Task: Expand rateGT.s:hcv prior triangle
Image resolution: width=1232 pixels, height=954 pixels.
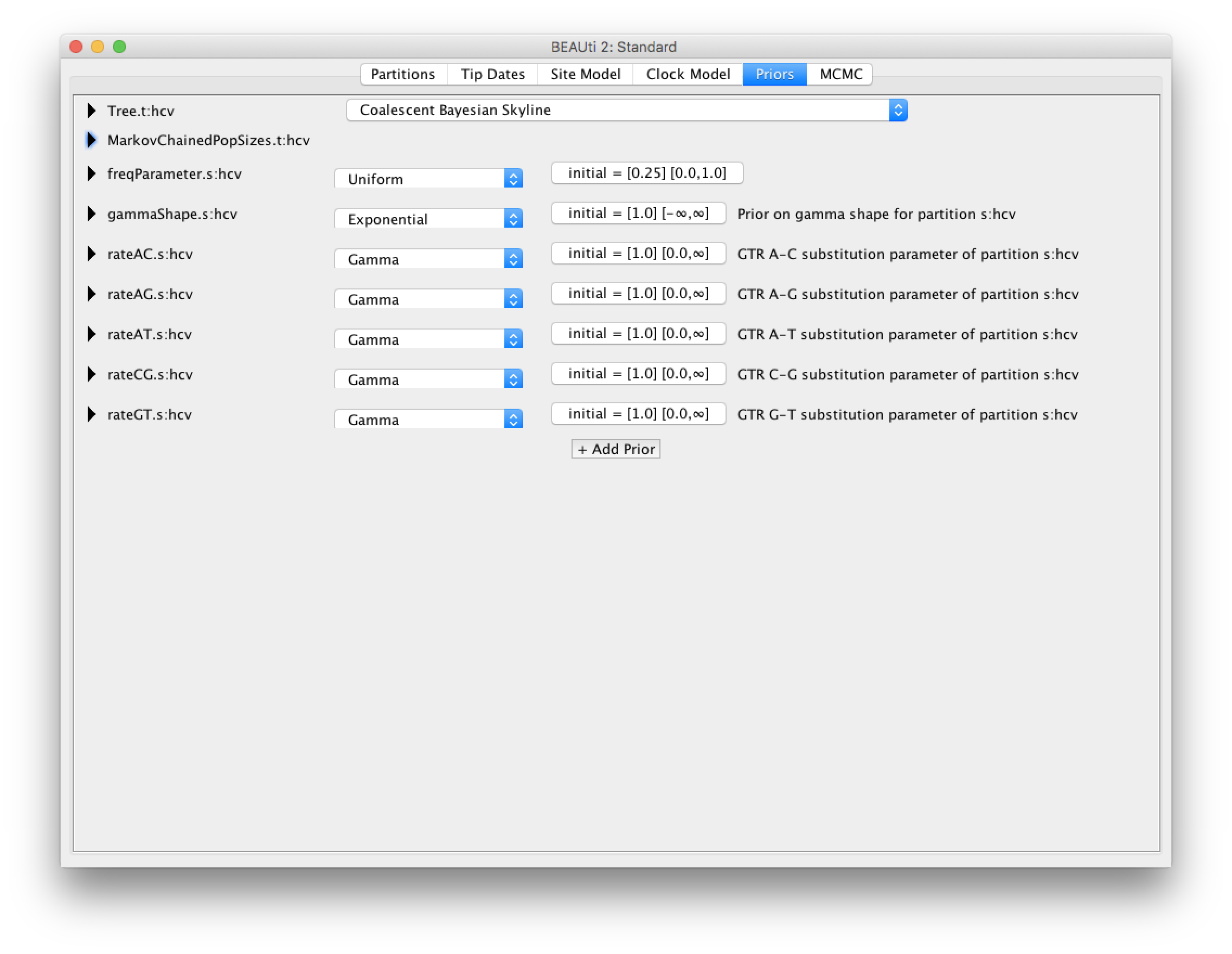Action: [92, 415]
